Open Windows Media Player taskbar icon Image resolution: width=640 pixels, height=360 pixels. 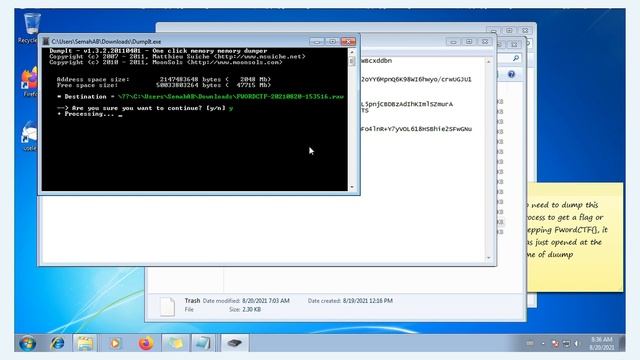point(115,343)
